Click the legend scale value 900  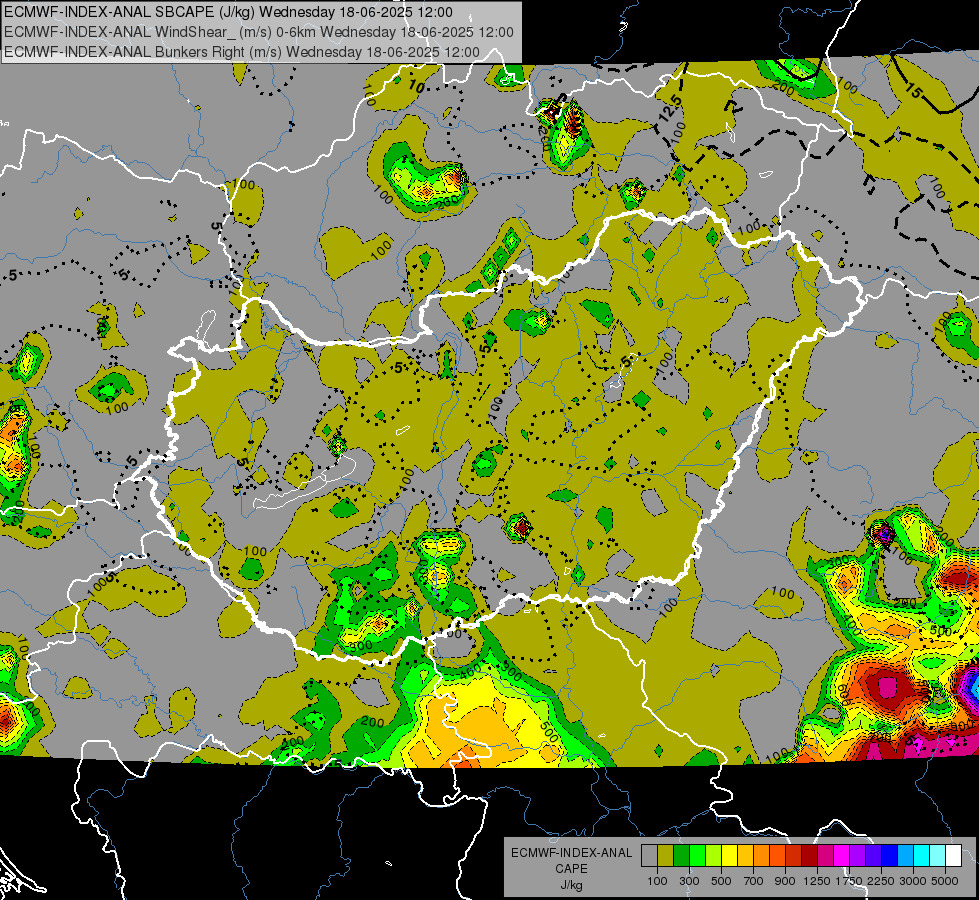(x=785, y=881)
